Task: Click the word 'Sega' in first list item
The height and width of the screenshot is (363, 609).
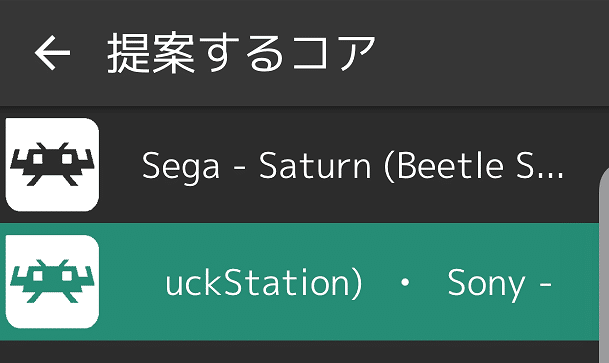Action: 181,167
